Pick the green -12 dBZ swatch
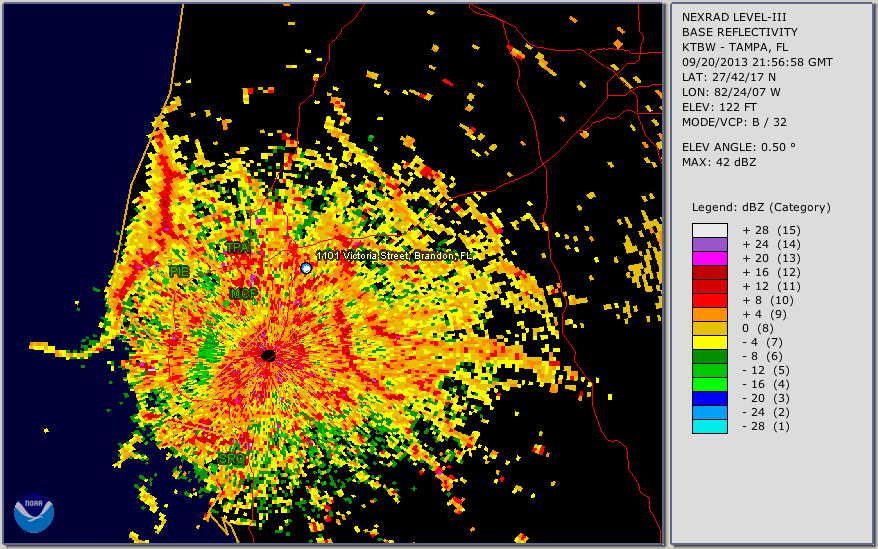 pos(710,370)
